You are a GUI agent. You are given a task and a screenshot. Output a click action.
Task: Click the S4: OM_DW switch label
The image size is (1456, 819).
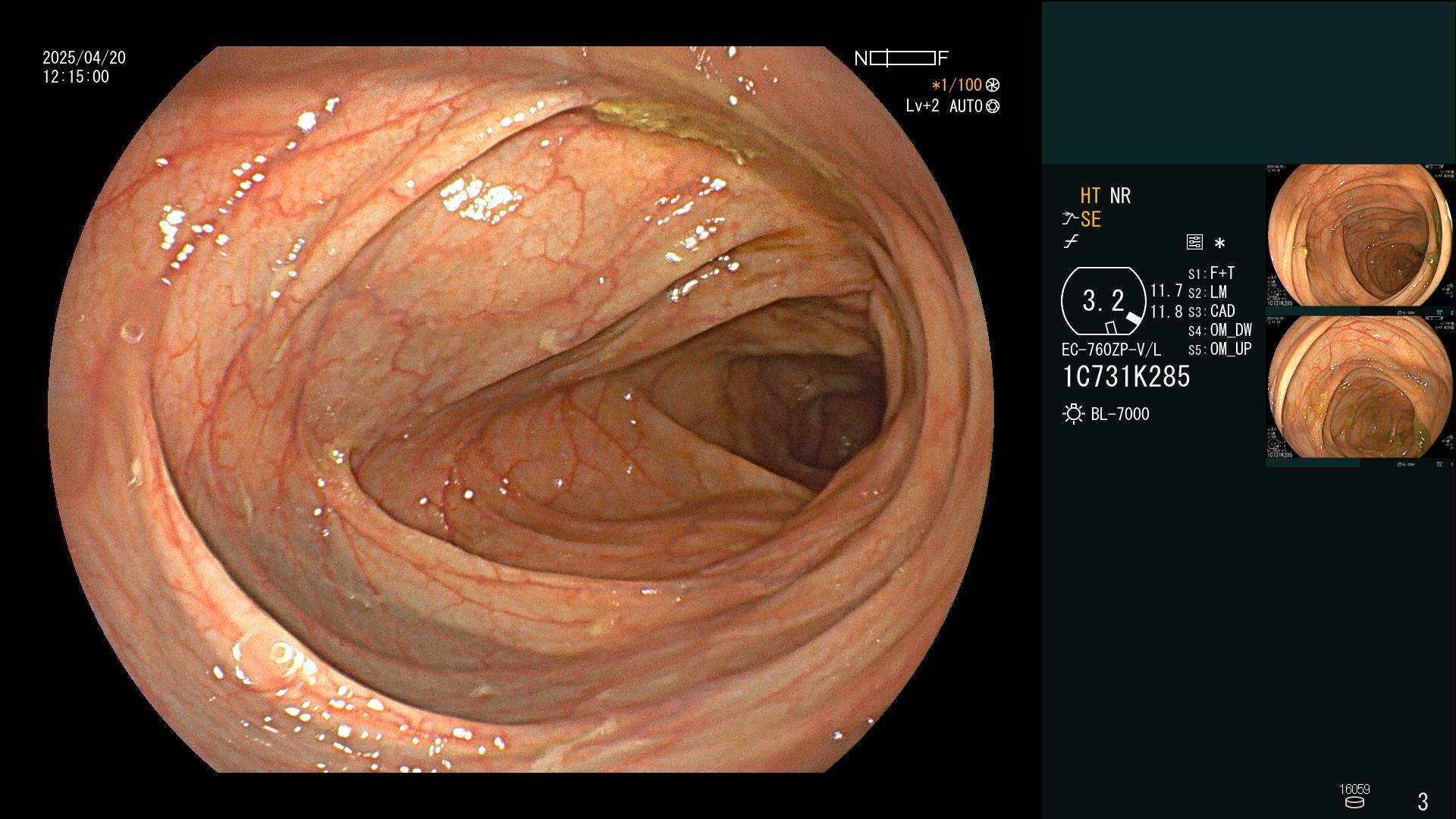[1219, 330]
